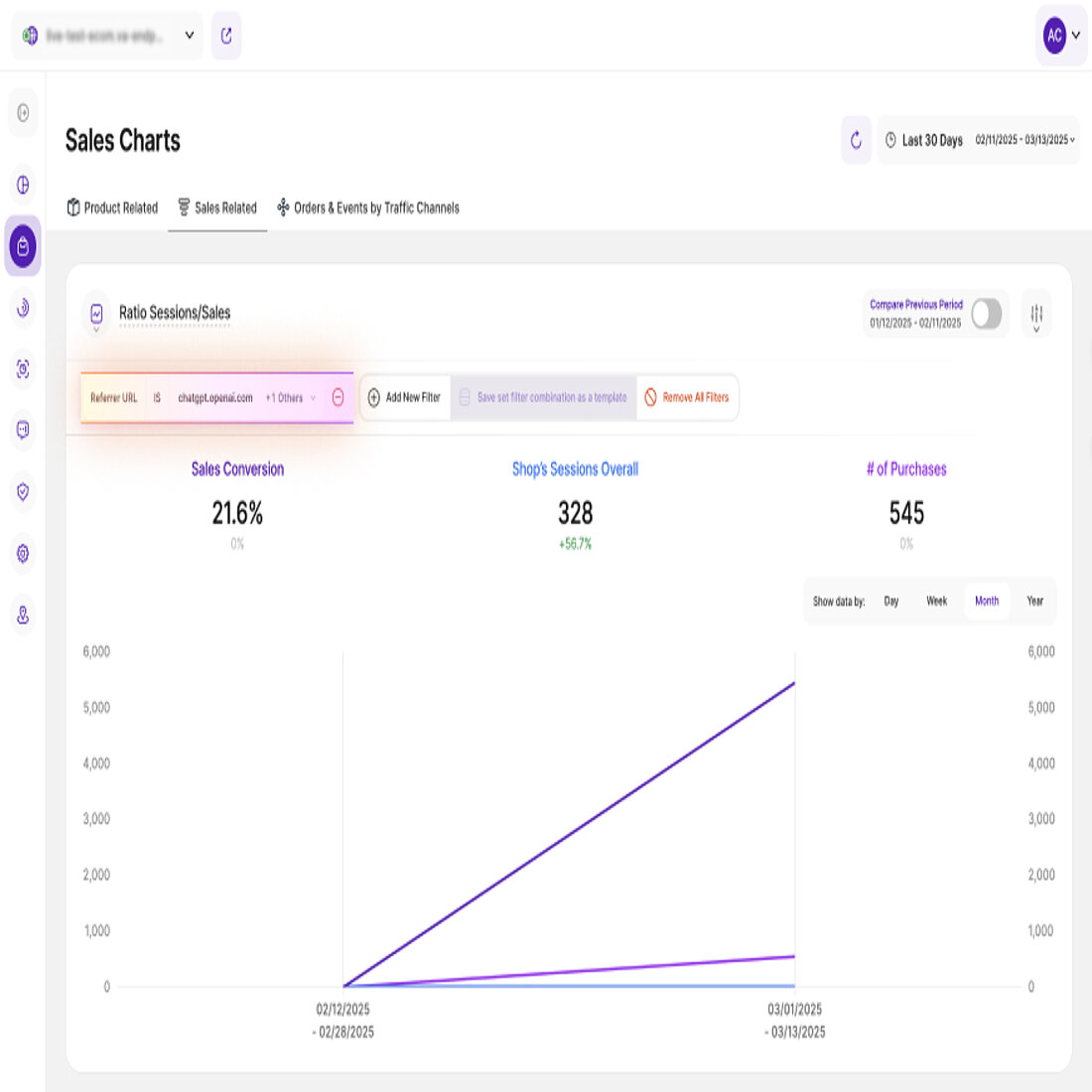Select the pie chart analytics icon in sidebar
This screenshot has height=1092, width=1092.
coord(22,185)
